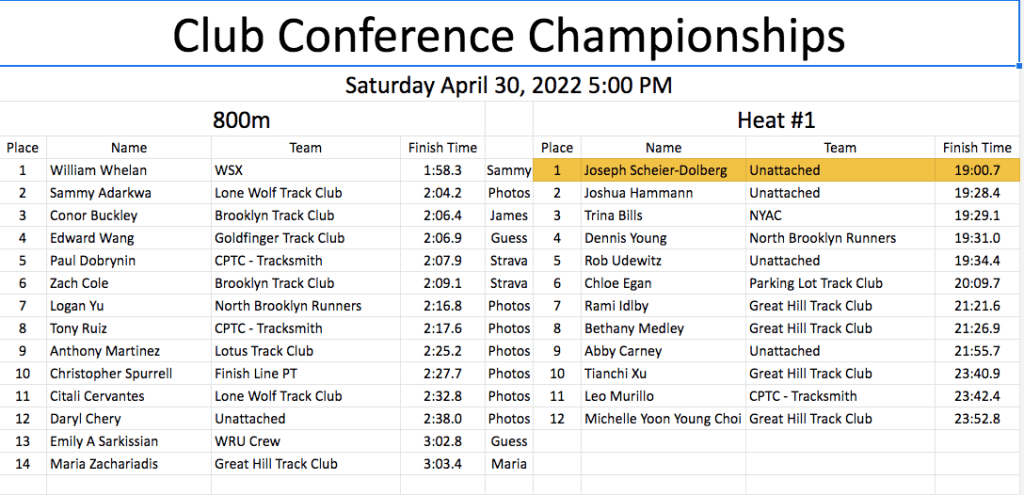Select the Heat #1 Finish Time header
Image resolution: width=1024 pixels, height=495 pixels.
[x=977, y=148]
